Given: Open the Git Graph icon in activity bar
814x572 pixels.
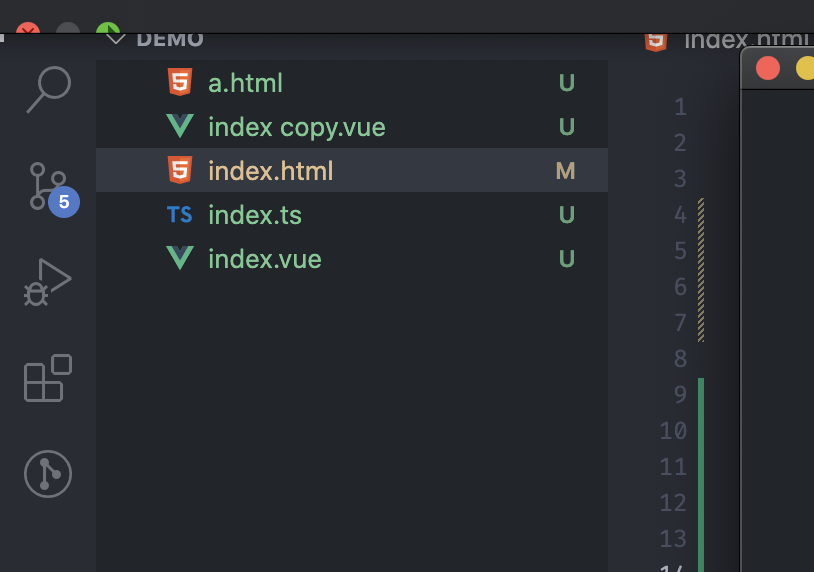Looking at the screenshot, I should (48, 474).
